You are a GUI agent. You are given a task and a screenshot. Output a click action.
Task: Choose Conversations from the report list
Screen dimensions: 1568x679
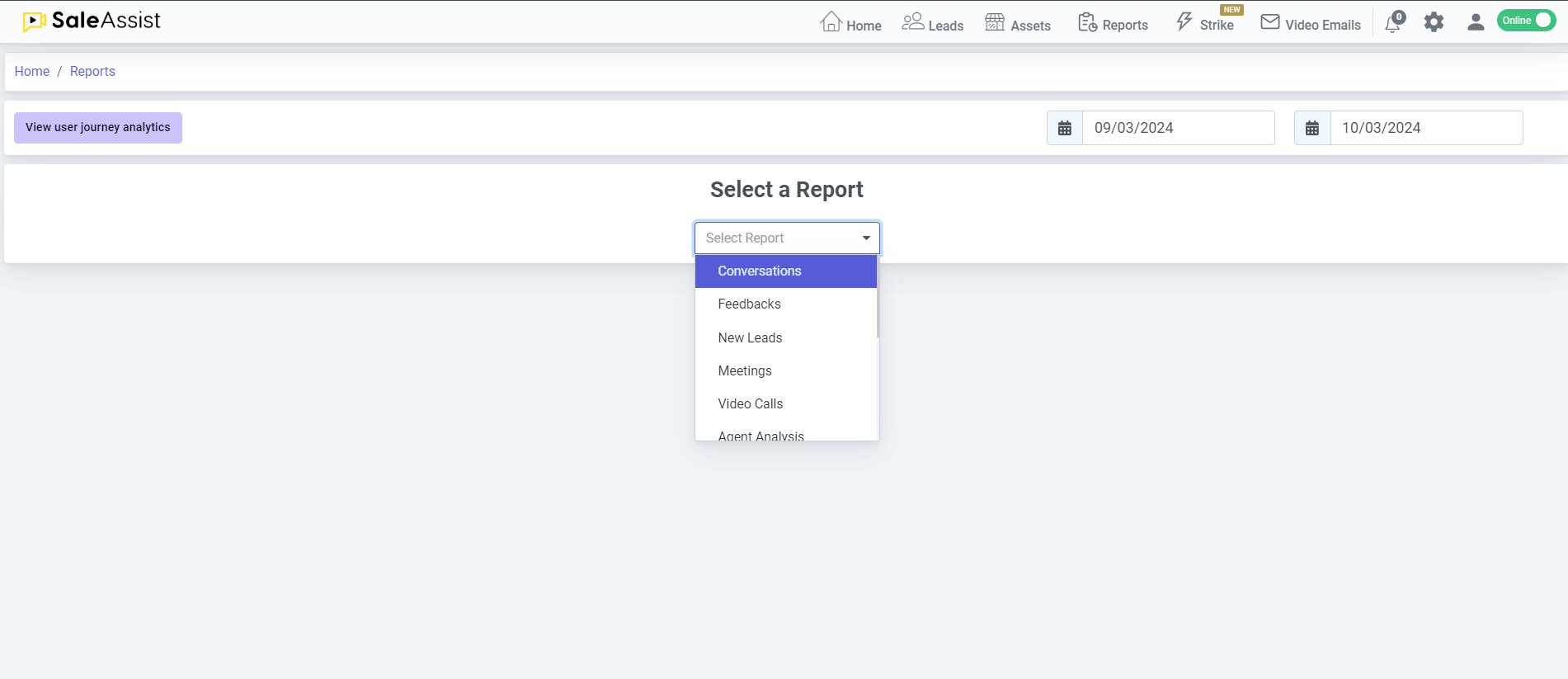coord(760,271)
